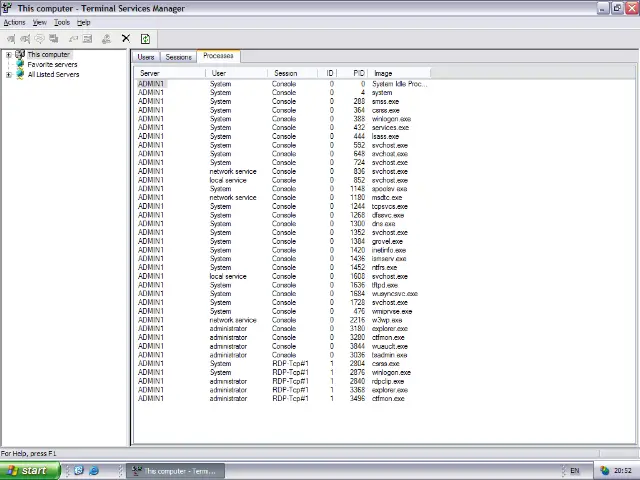Click the This computer tree node icon
This screenshot has width=640, height=480.
(20, 54)
